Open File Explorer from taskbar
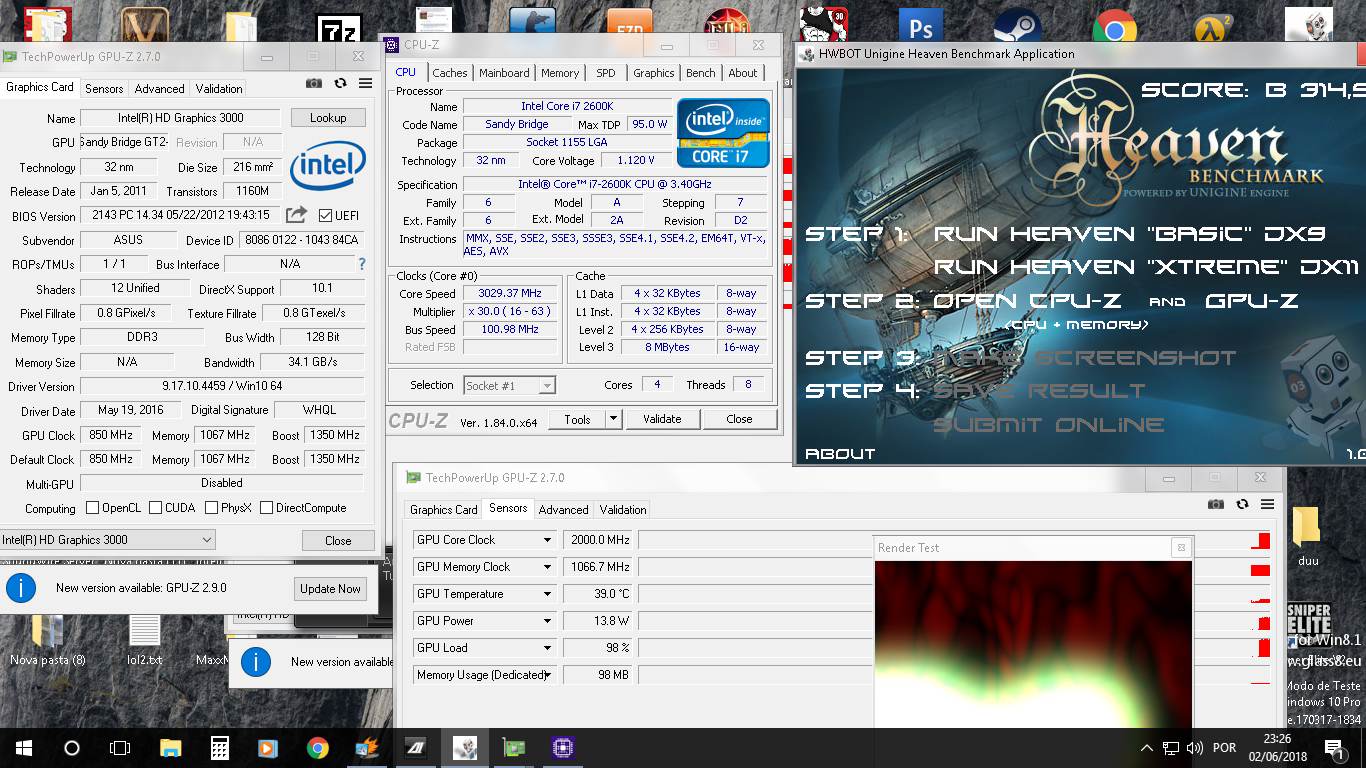Viewport: 1366px width, 768px height. pyautogui.click(x=170, y=748)
